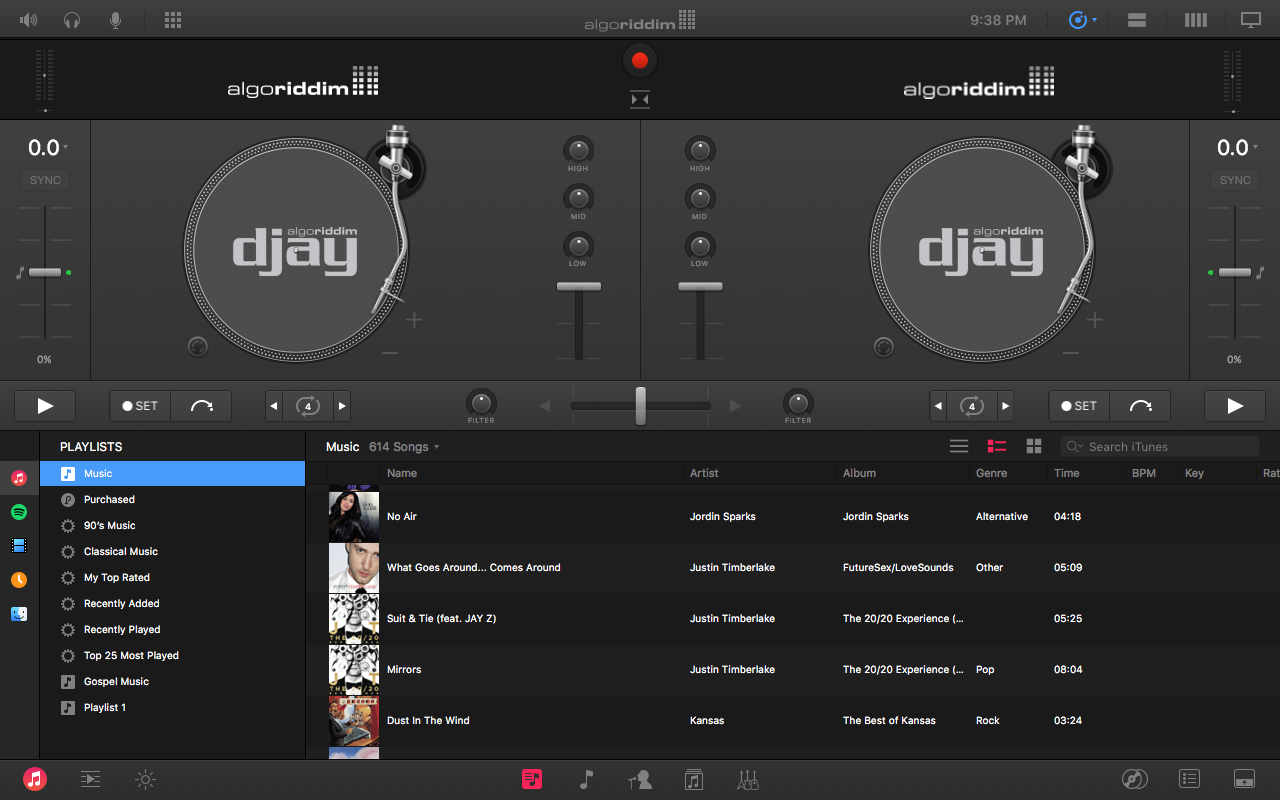The height and width of the screenshot is (800, 1280).
Task: Click the Search iTunes field
Action: (1160, 447)
